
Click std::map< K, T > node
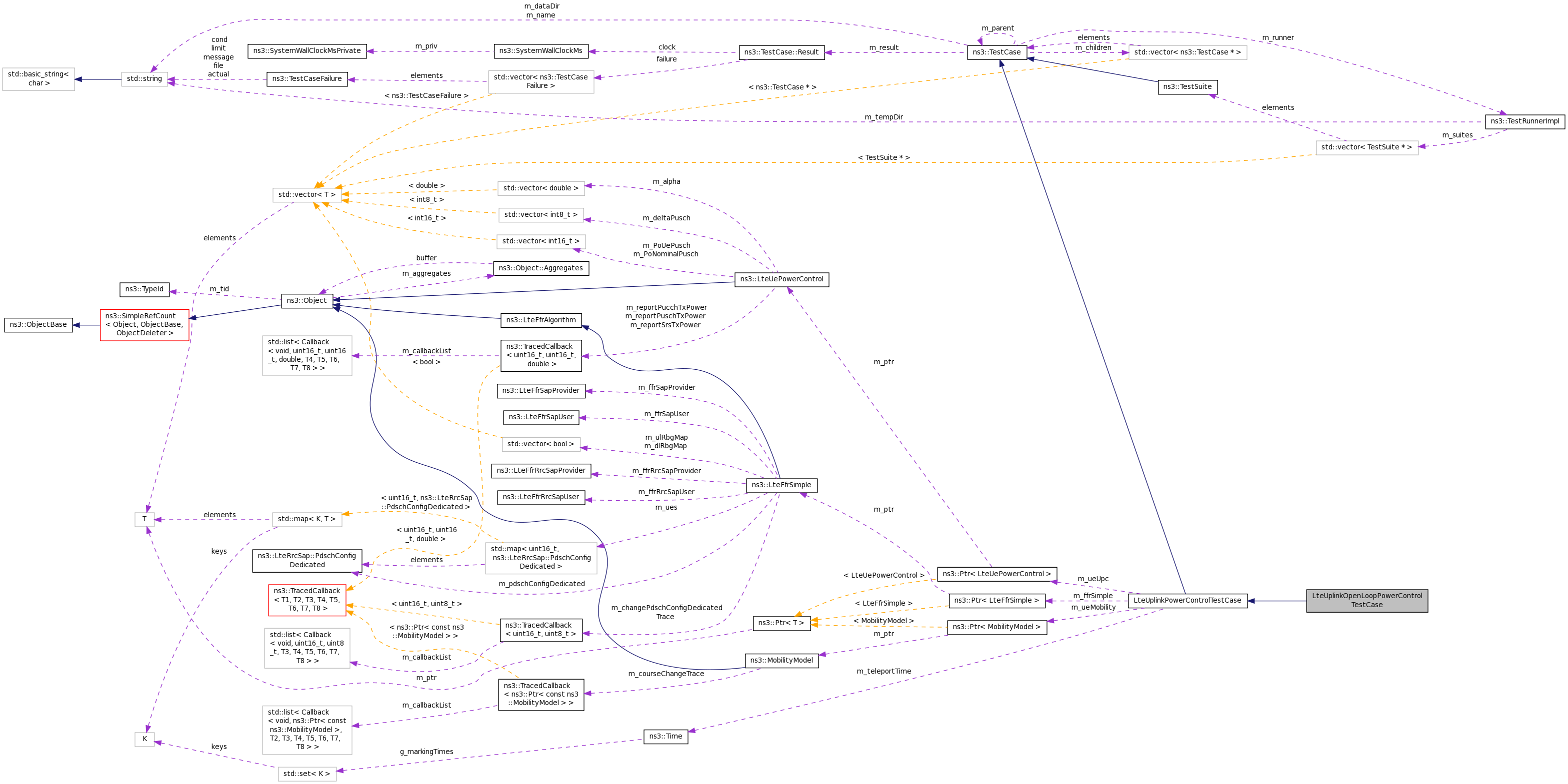pos(307,520)
